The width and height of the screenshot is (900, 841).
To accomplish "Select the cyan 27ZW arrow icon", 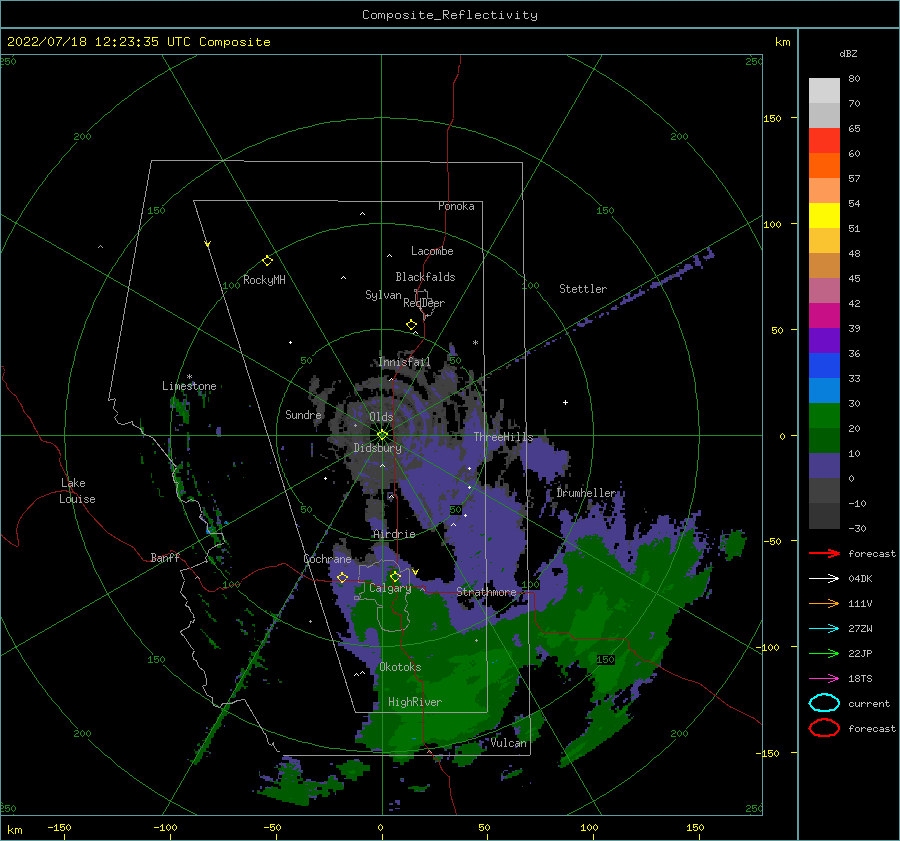I will pos(824,629).
